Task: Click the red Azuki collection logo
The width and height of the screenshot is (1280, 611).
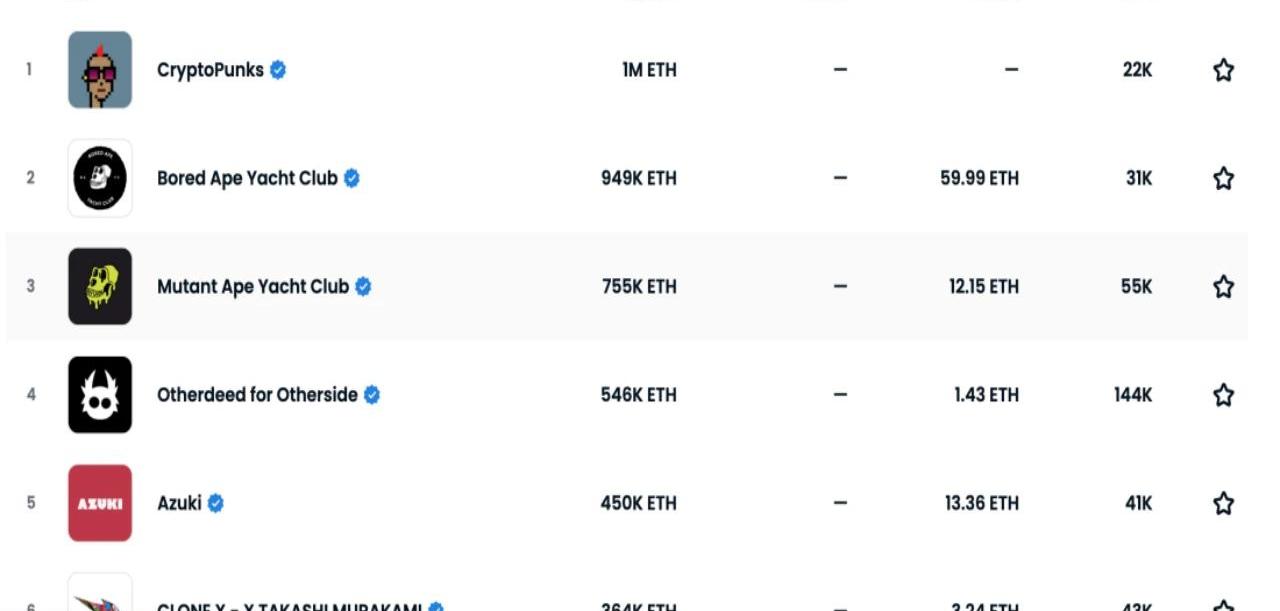Action: [x=100, y=503]
